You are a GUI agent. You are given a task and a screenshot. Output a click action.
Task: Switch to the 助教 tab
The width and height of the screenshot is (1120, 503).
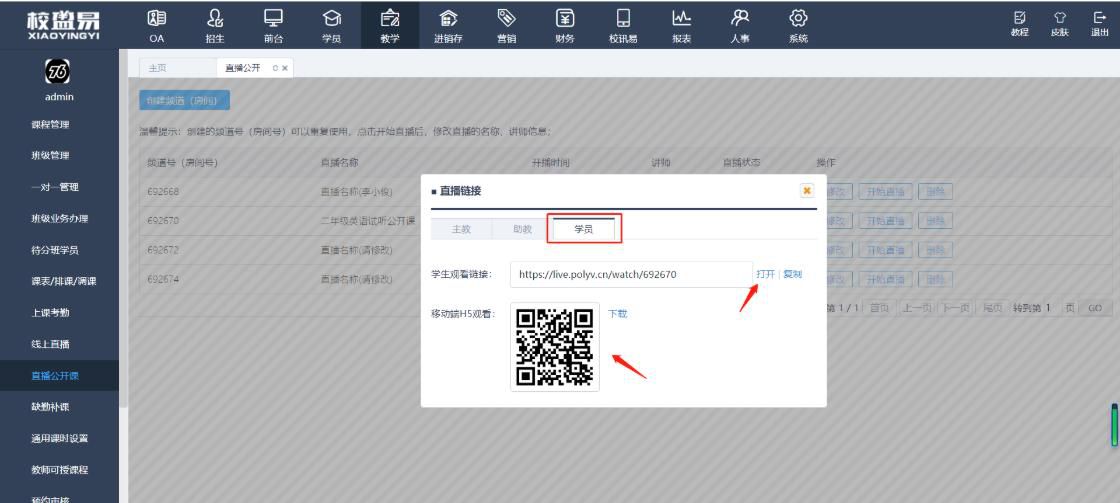click(x=522, y=229)
